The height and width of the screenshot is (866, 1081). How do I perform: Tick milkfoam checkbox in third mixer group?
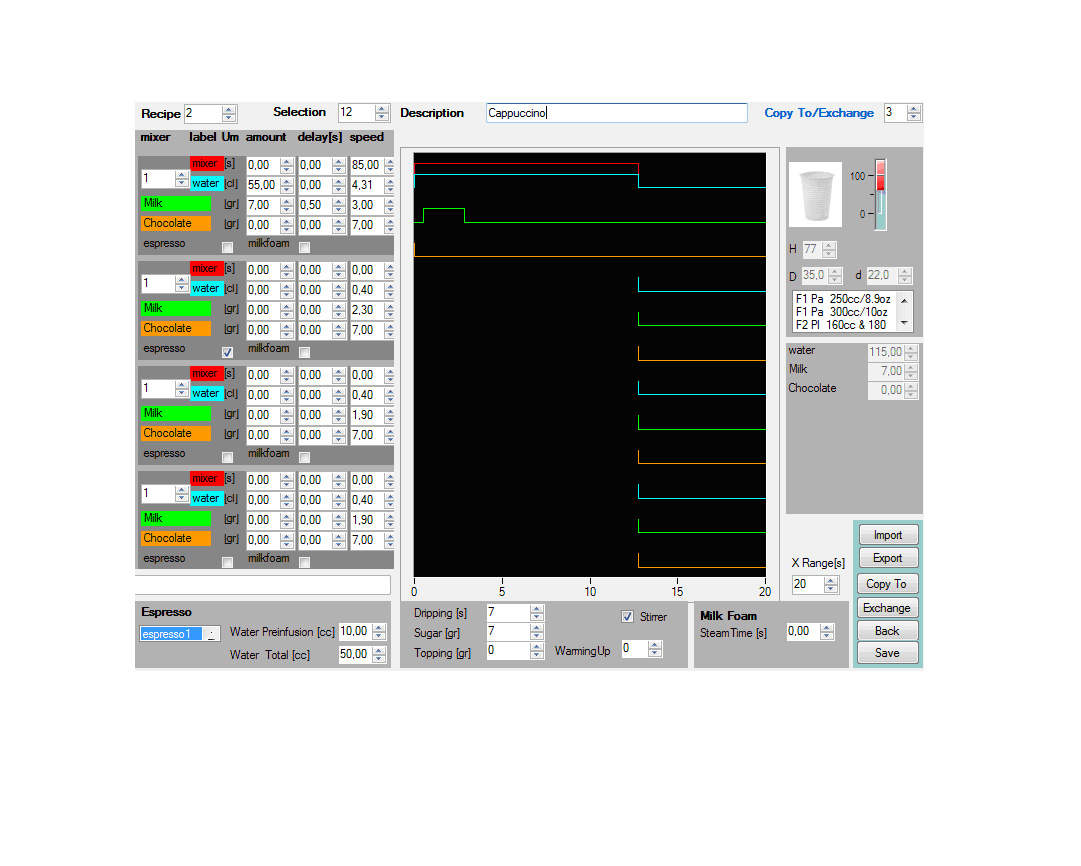(305, 457)
